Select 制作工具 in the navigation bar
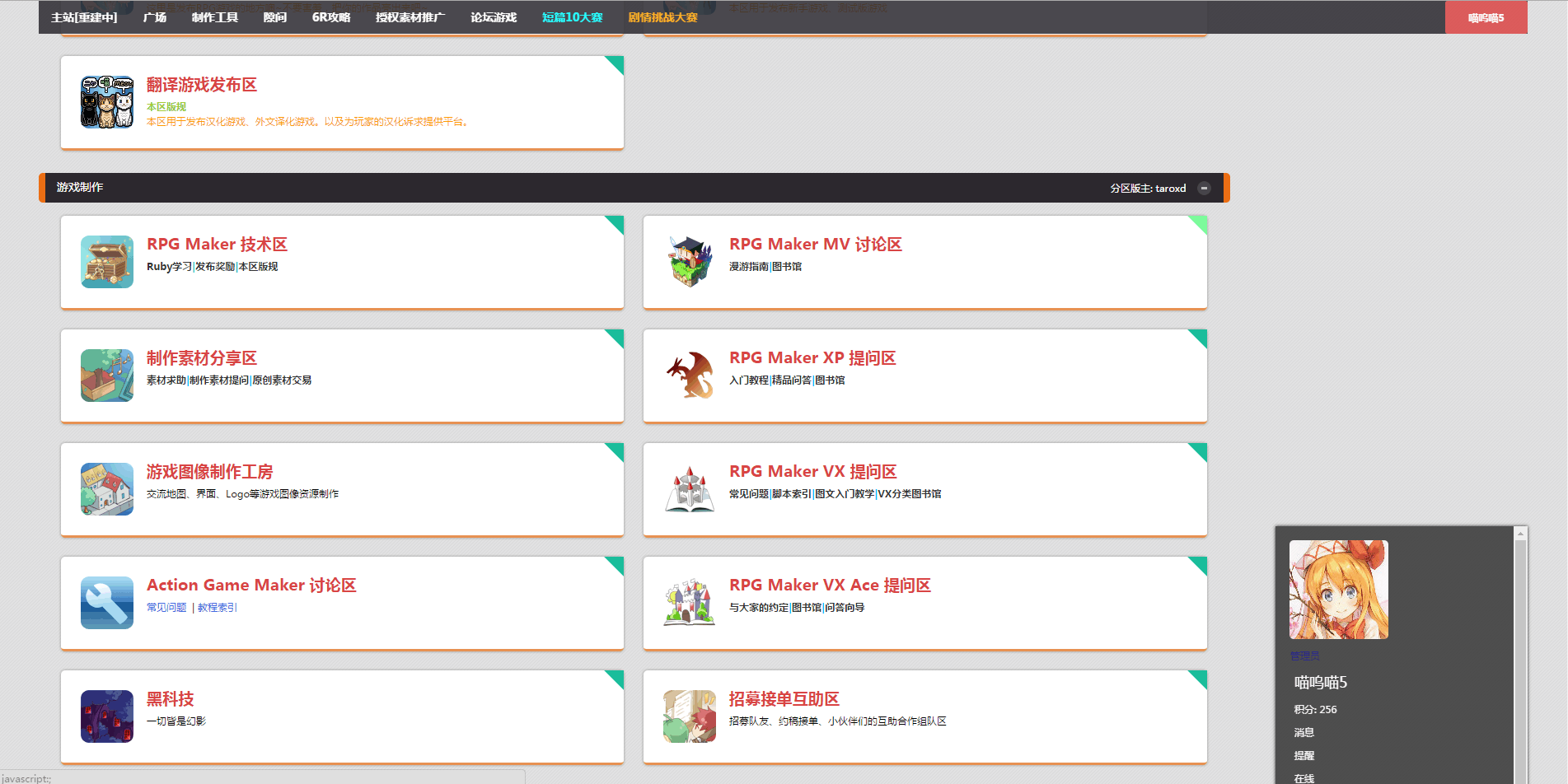 pyautogui.click(x=215, y=17)
